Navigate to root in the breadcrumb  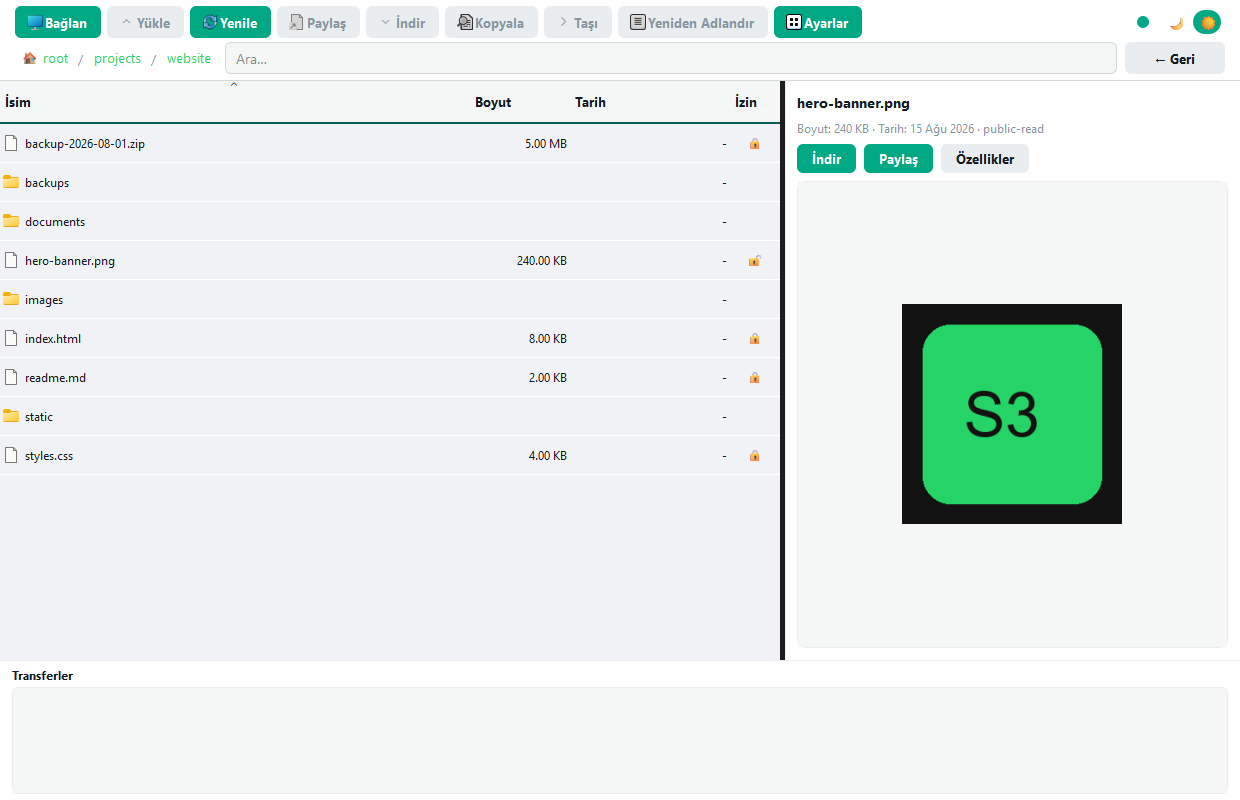click(56, 58)
